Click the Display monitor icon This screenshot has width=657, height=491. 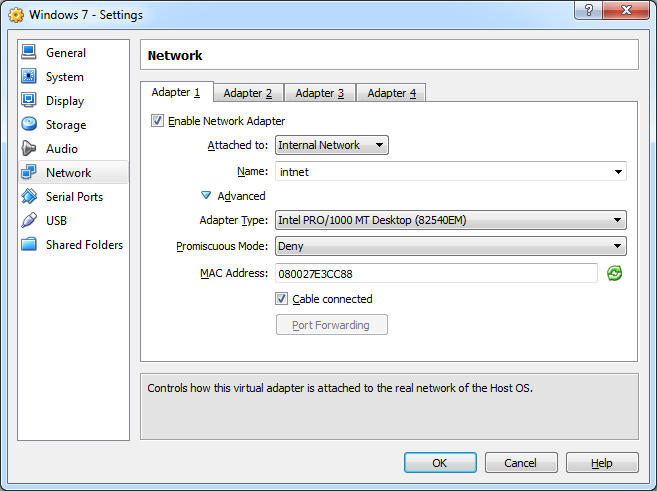28,101
